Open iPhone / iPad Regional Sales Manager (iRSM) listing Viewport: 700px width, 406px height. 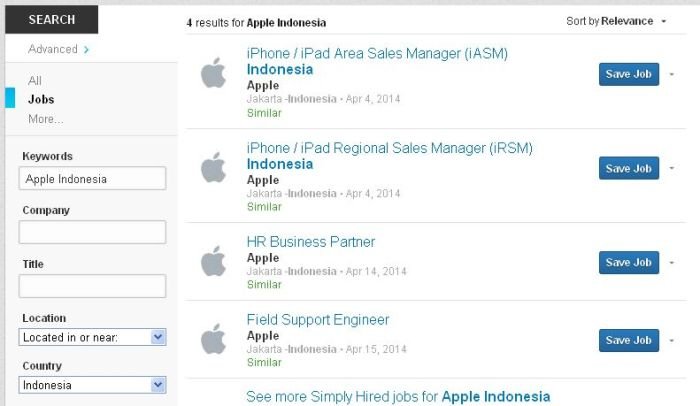click(389, 156)
